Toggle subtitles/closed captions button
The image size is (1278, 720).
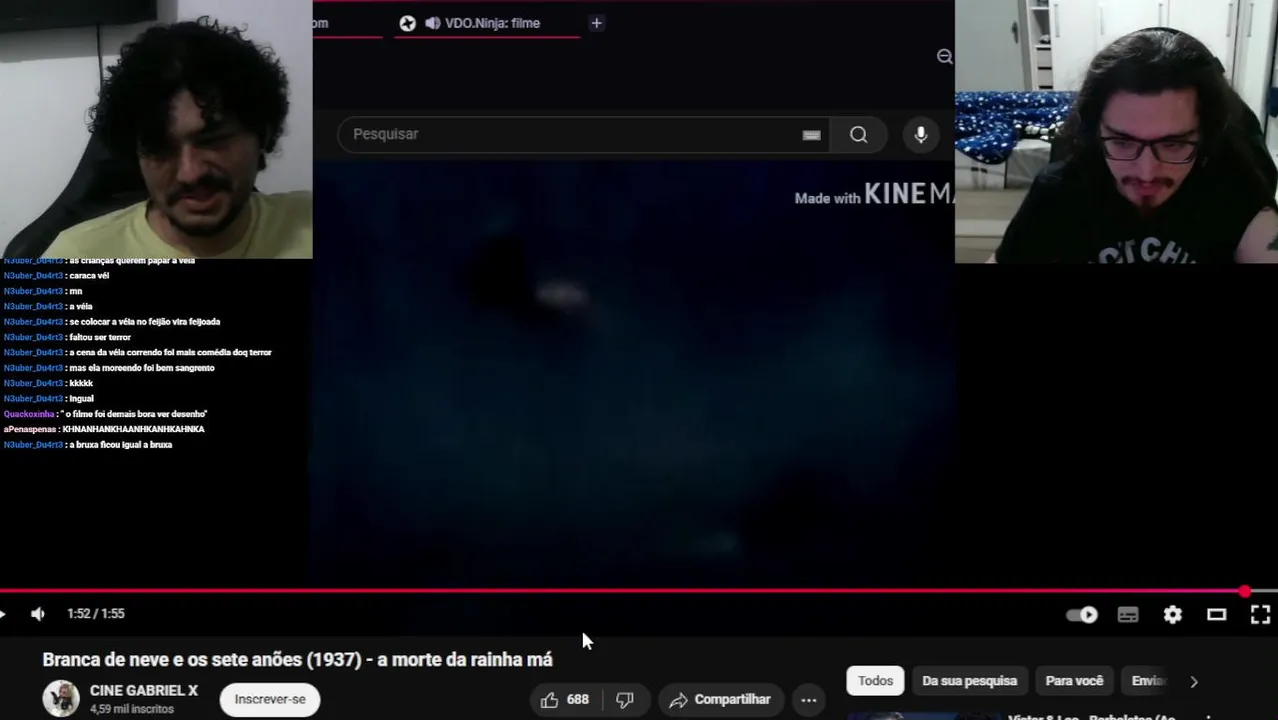pos(1128,615)
